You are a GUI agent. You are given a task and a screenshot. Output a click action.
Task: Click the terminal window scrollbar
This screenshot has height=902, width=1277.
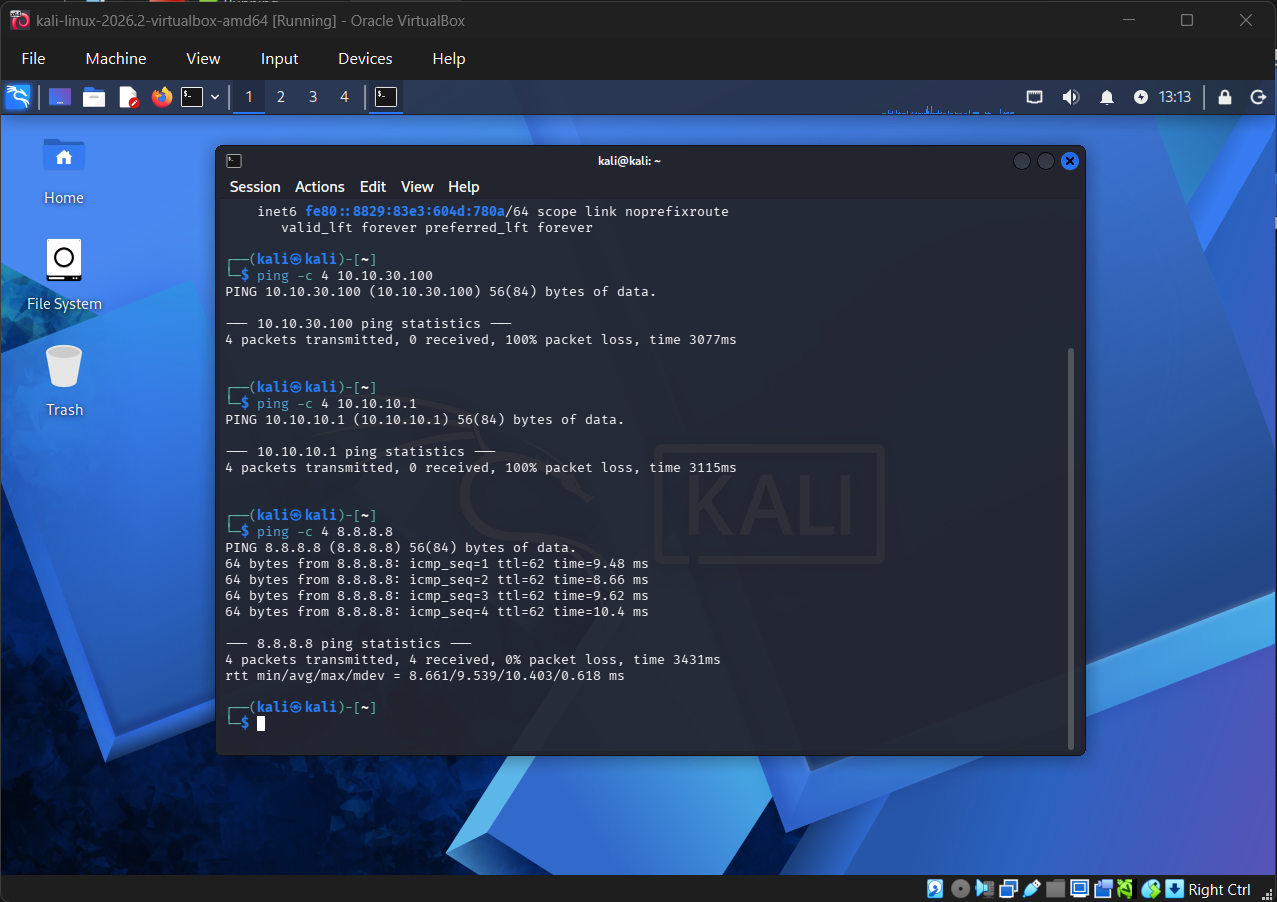point(1071,548)
